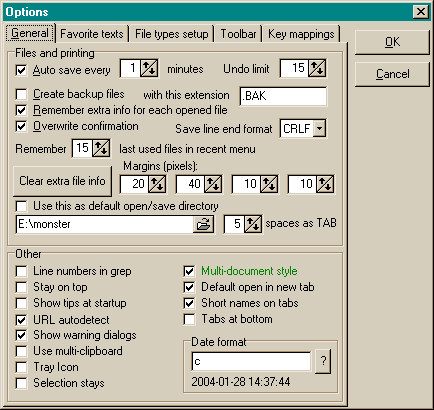The image size is (434, 410).
Task: Click spinner of first margin value 20
Action: [157, 184]
